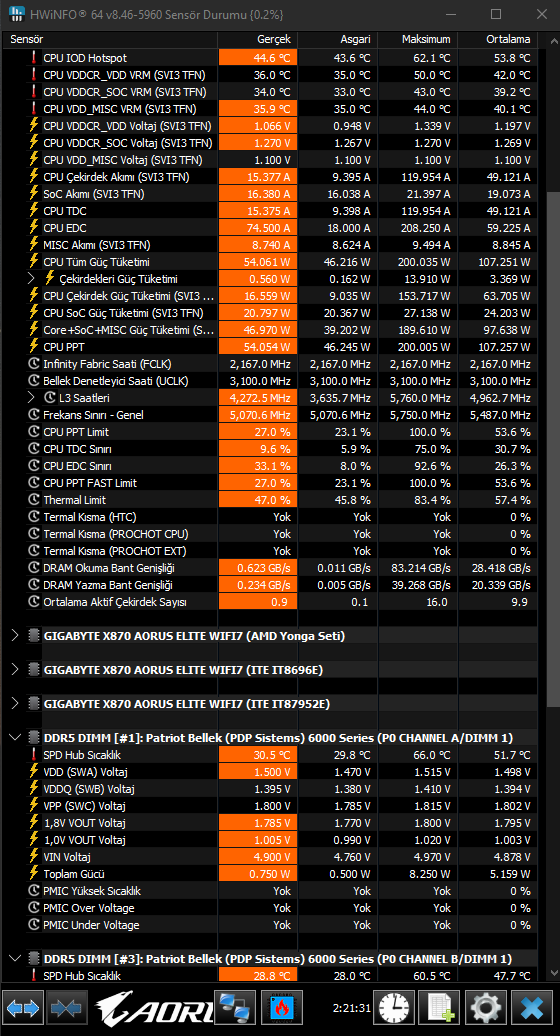Click clock icon beside DRAM Okuma Bant Genişliği
Viewport: 560px width, 1036px height.
(34, 568)
